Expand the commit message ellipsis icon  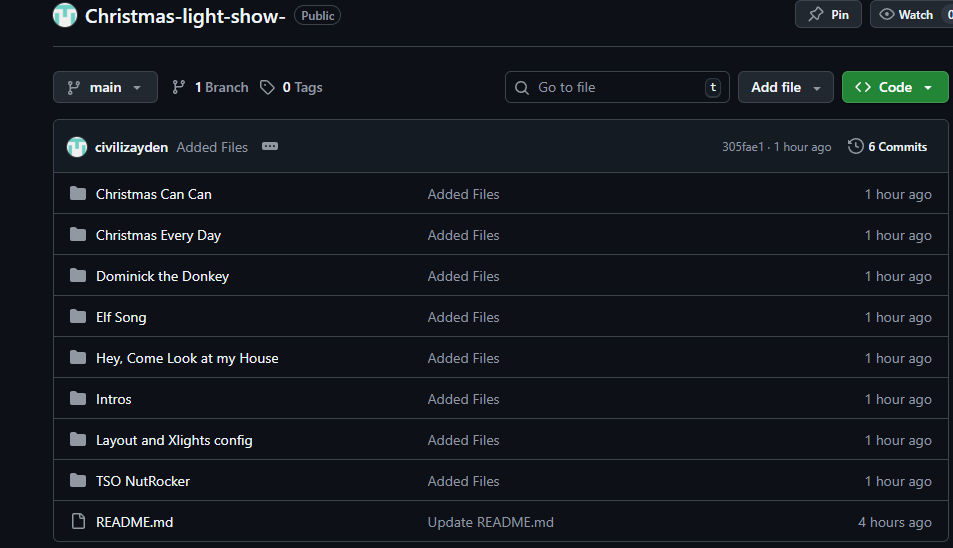click(269, 147)
